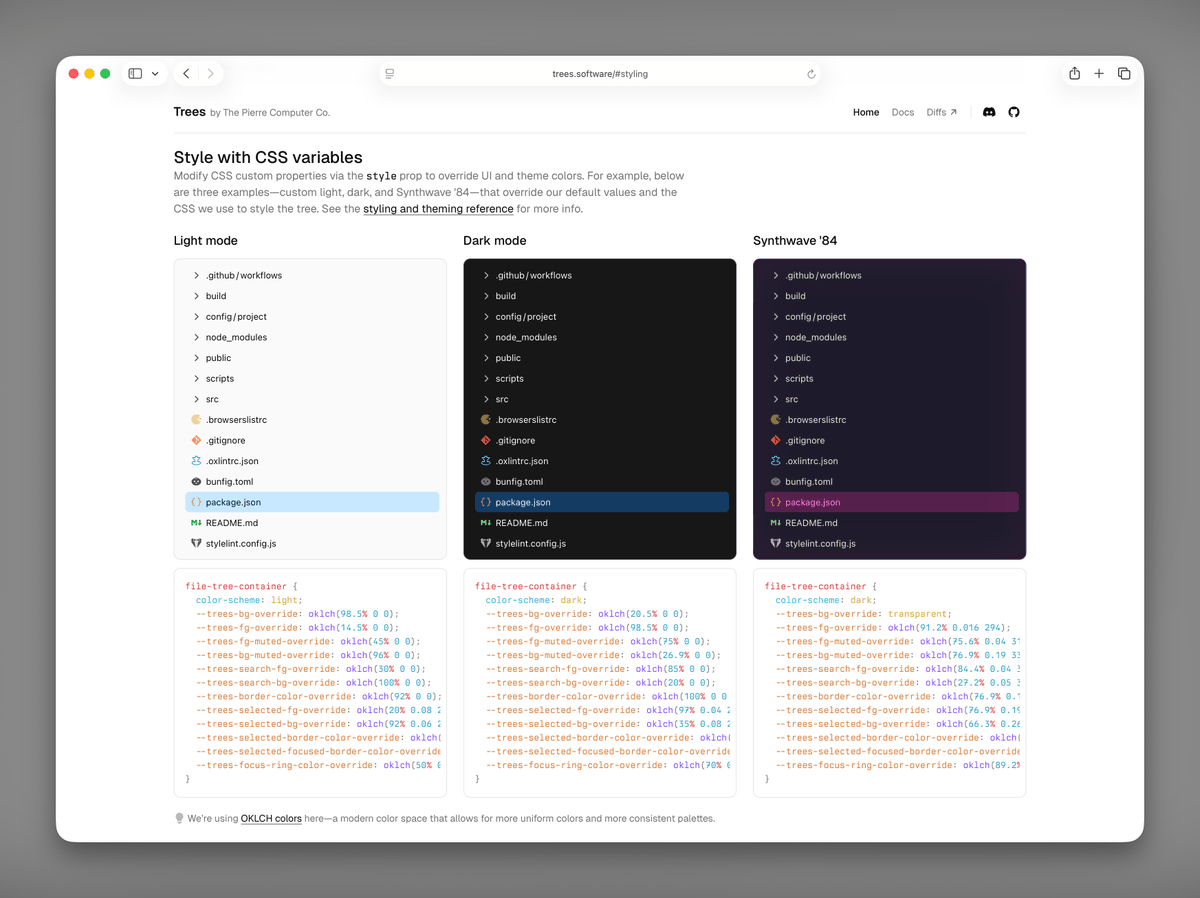The width and height of the screenshot is (1200, 898).
Task: Open the Diffs external nav link
Action: pyautogui.click(x=942, y=112)
